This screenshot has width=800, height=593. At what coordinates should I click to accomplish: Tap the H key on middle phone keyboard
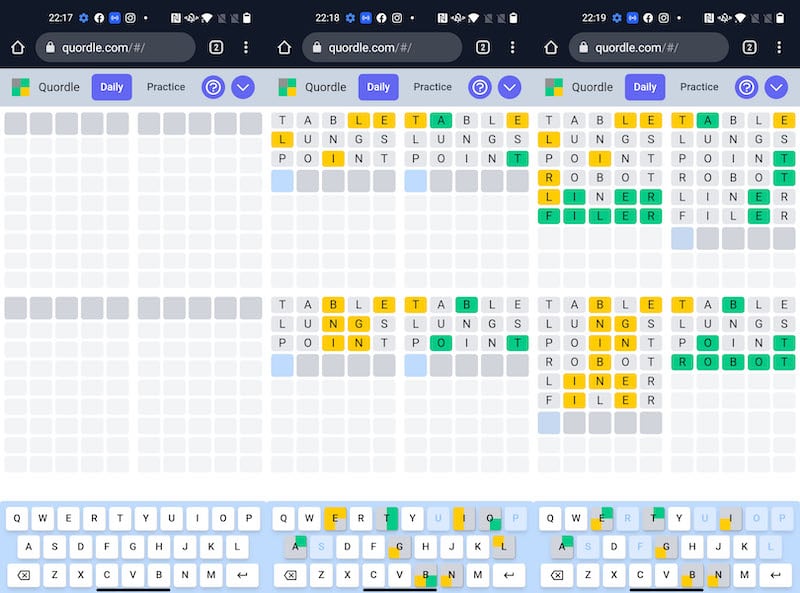tap(426, 547)
